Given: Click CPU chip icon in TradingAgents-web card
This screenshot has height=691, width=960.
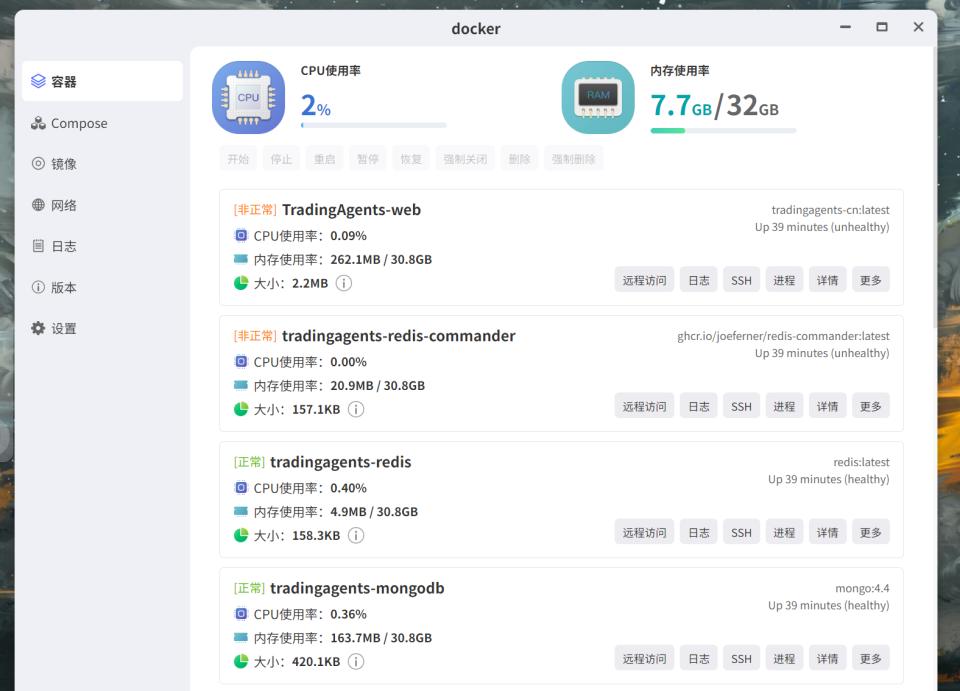Looking at the screenshot, I should point(241,235).
